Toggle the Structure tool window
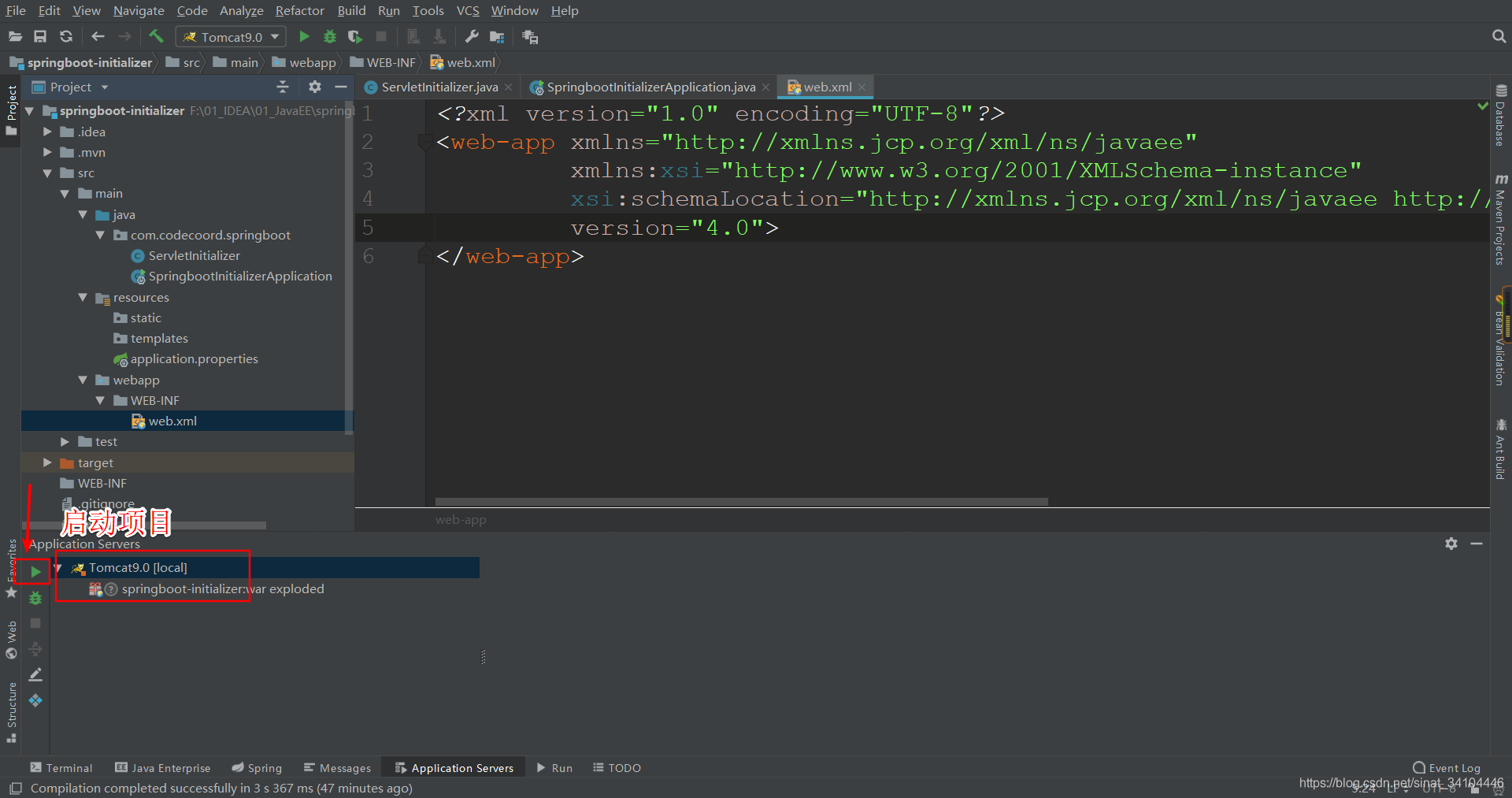Screen dimensions: 1512x798 tap(12, 711)
